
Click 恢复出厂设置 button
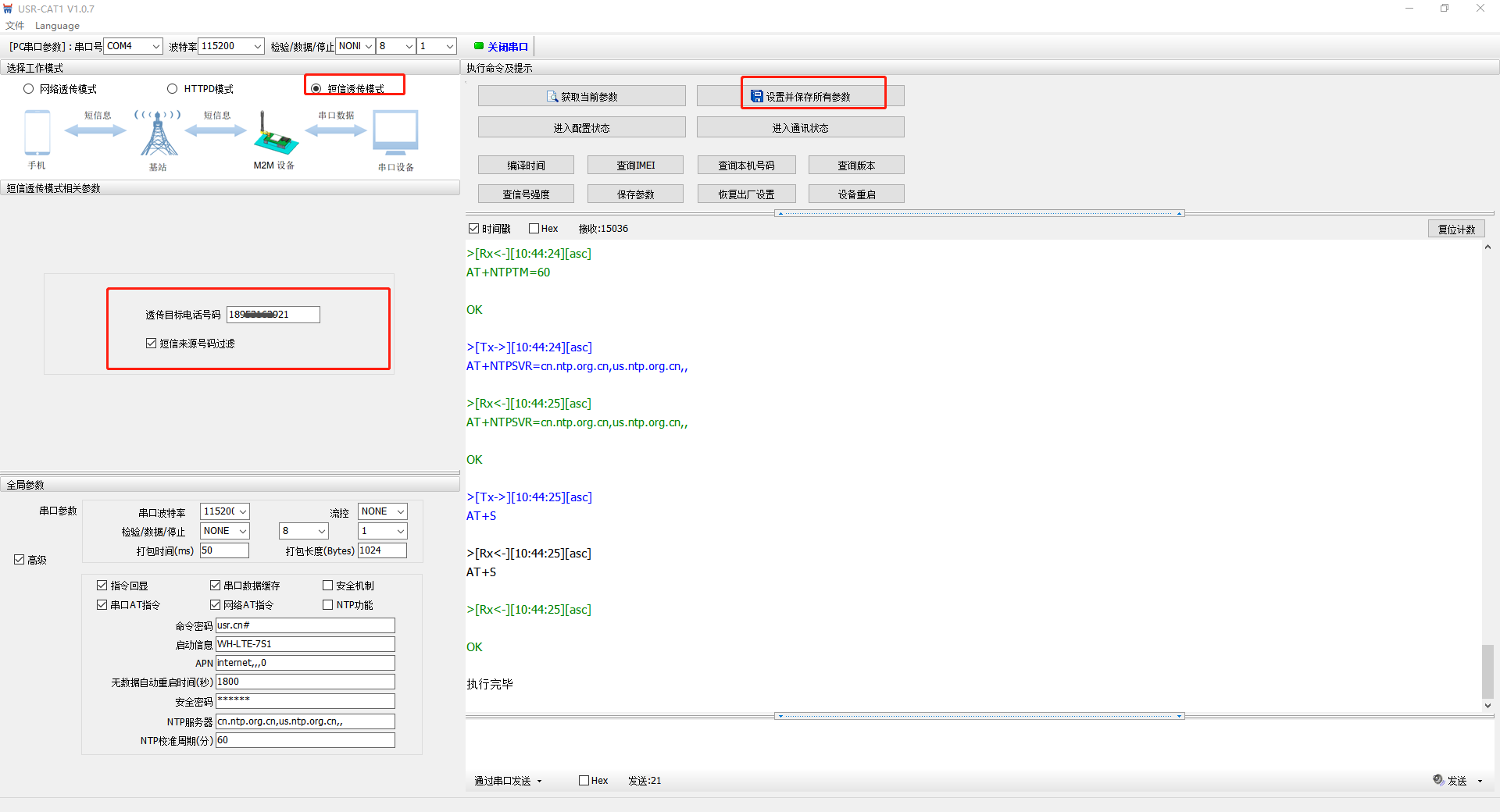click(x=746, y=194)
